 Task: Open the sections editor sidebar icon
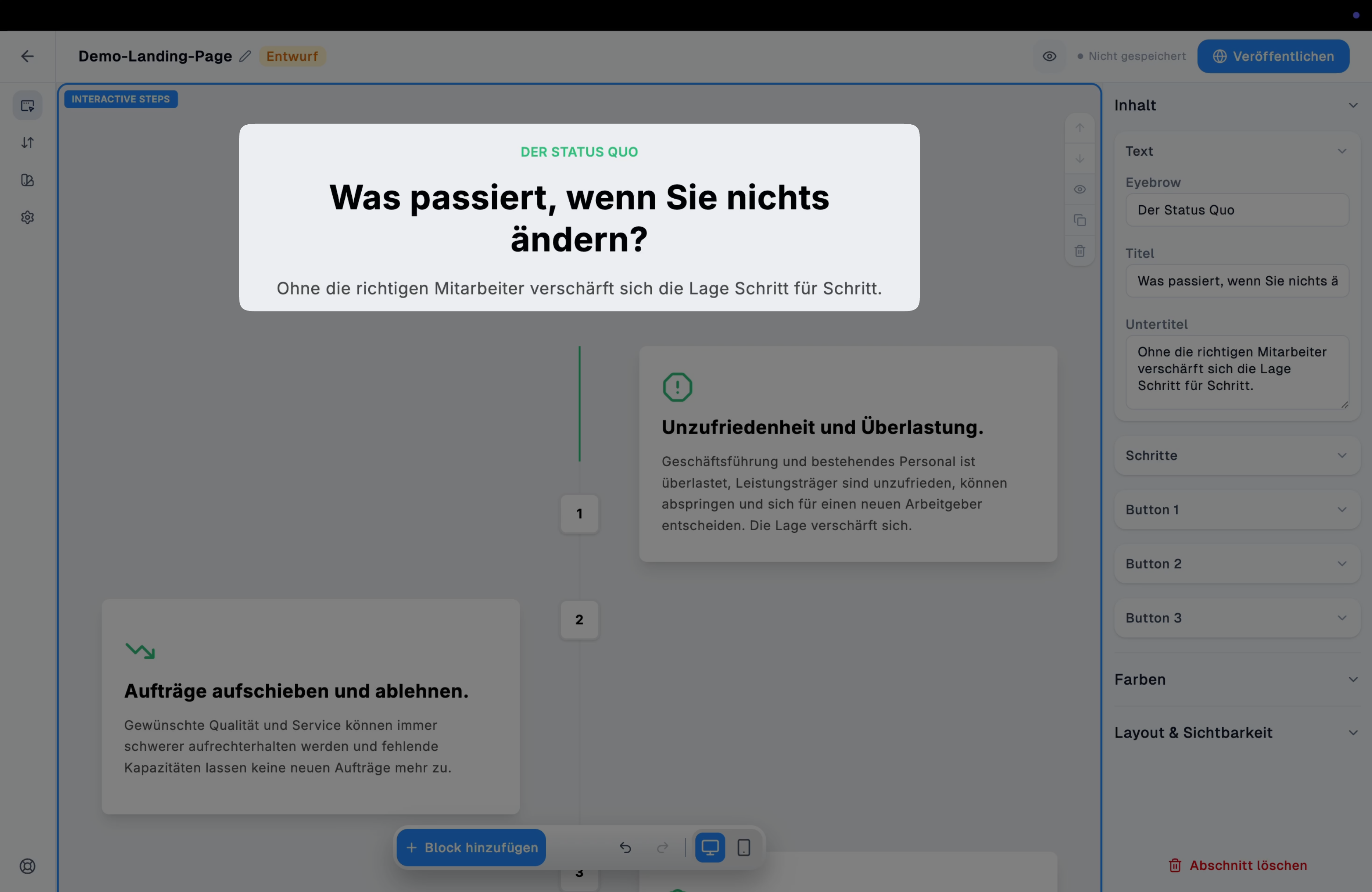pos(28,106)
